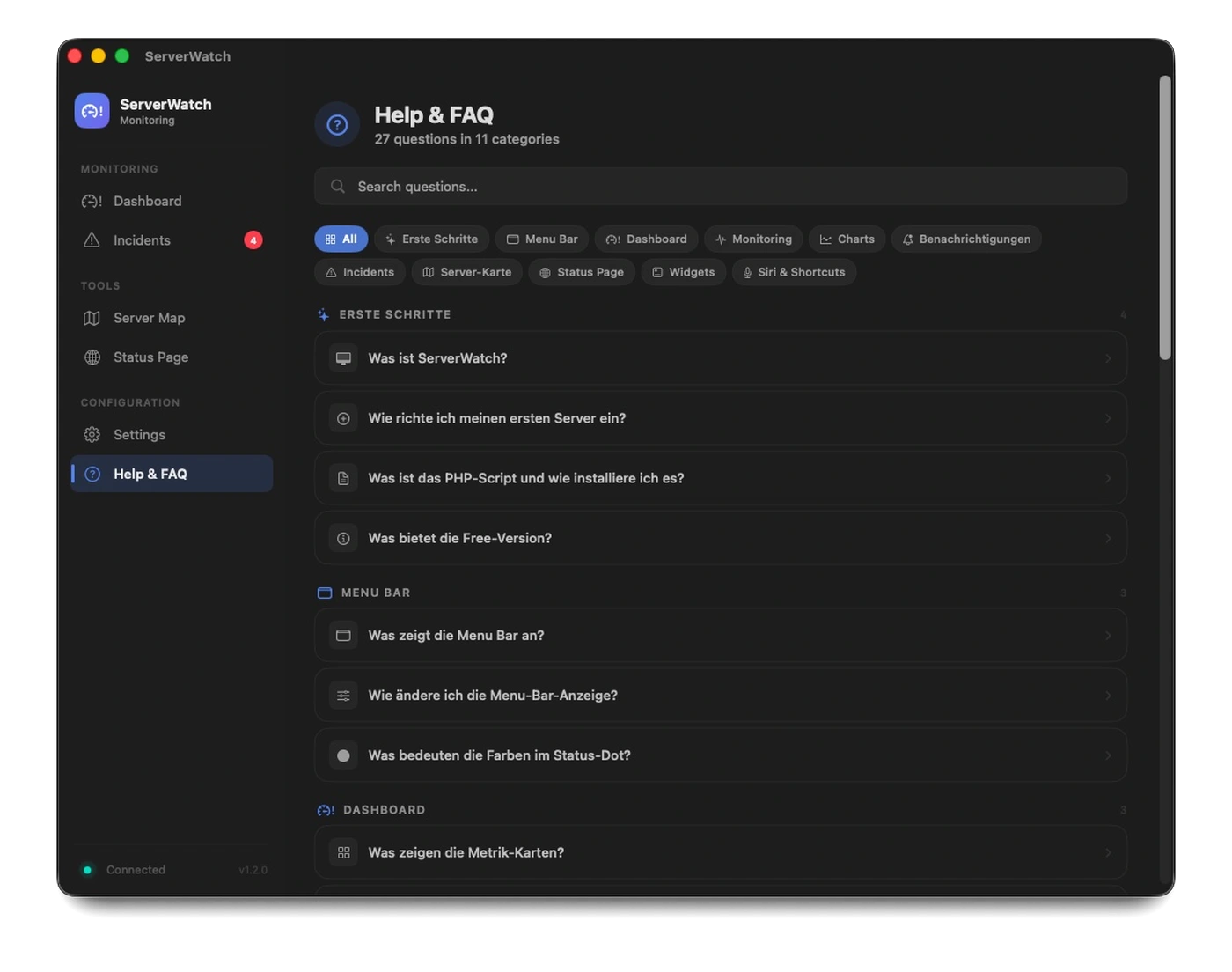Open Server Map from the Tools section
1232x972 pixels.
(149, 318)
